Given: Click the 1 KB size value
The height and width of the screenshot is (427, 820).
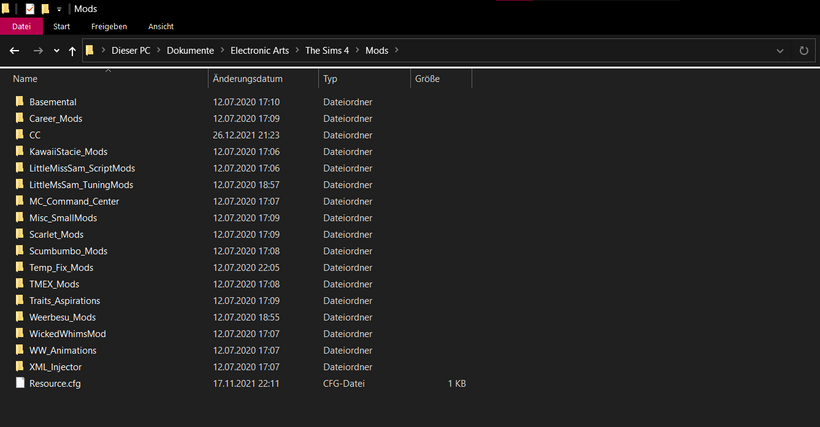Looking at the screenshot, I should [457, 383].
